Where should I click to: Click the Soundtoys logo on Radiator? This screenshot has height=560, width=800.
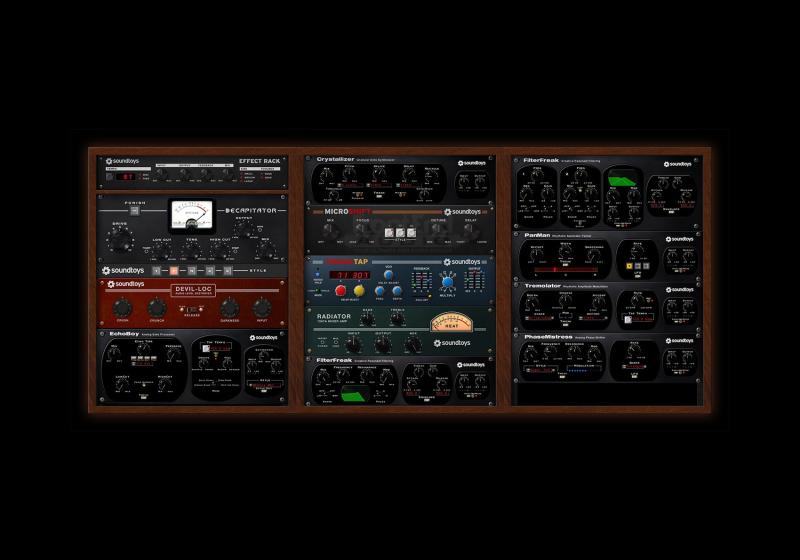click(452, 343)
